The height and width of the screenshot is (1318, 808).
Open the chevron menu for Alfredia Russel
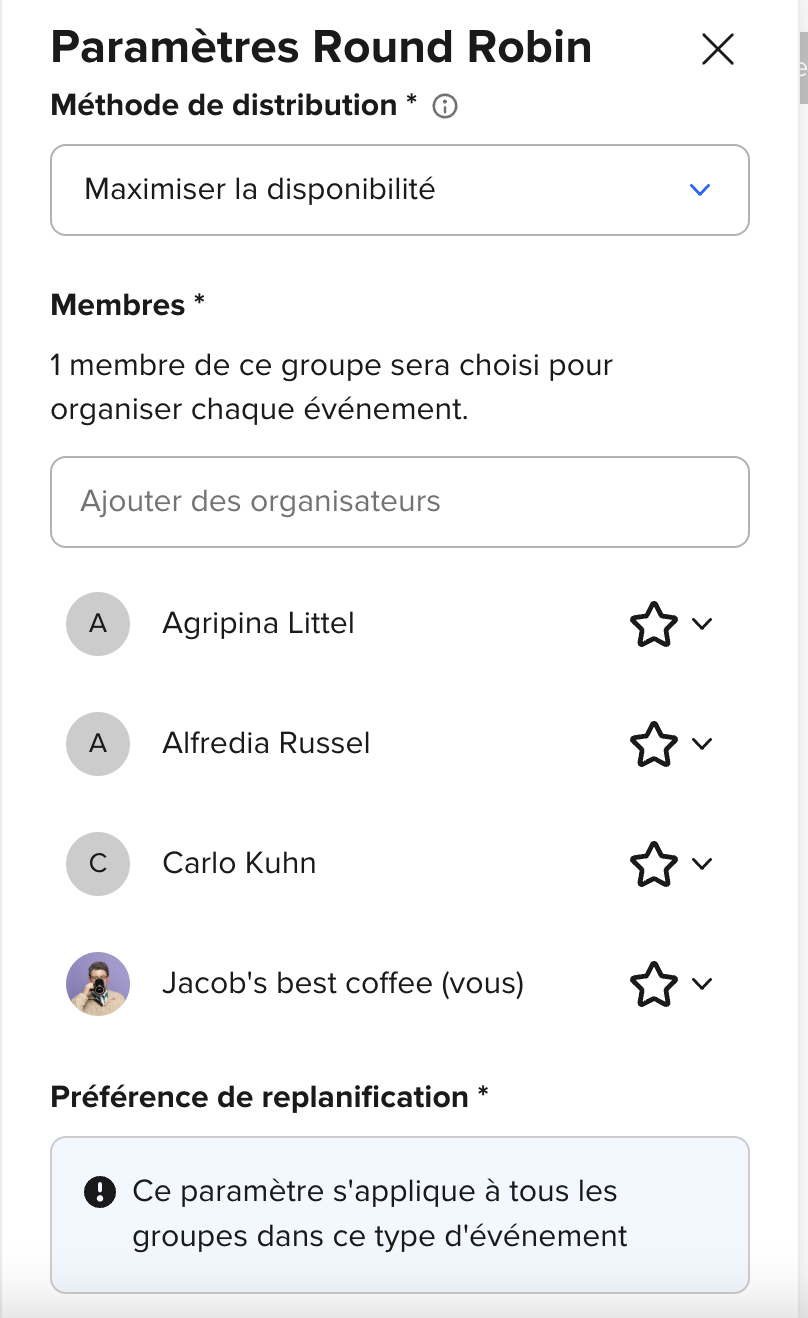(702, 744)
